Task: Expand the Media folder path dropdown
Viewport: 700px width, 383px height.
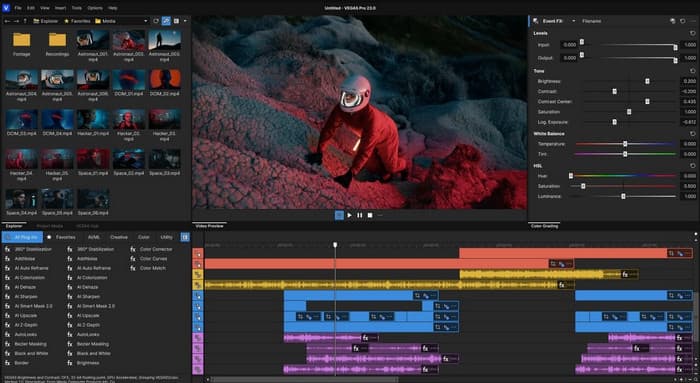Action: pyautogui.click(x=145, y=21)
